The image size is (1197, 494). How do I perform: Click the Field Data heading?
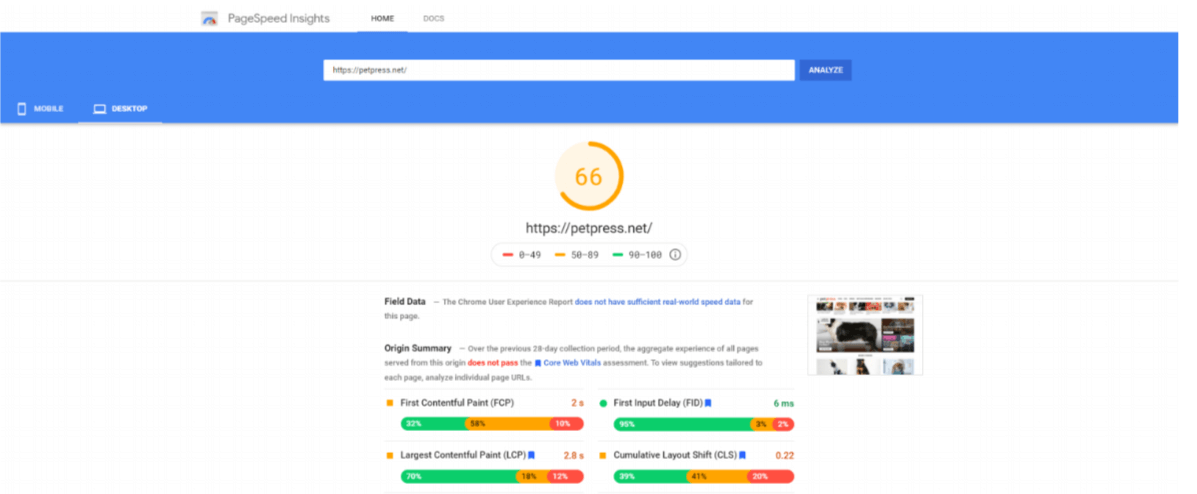[405, 302]
